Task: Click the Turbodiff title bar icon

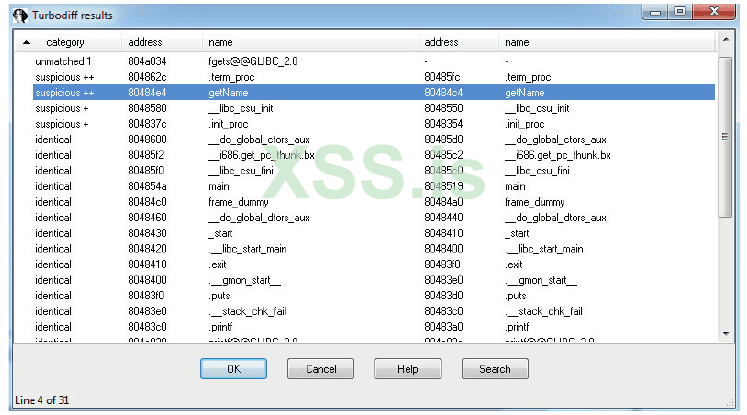Action: tap(20, 15)
